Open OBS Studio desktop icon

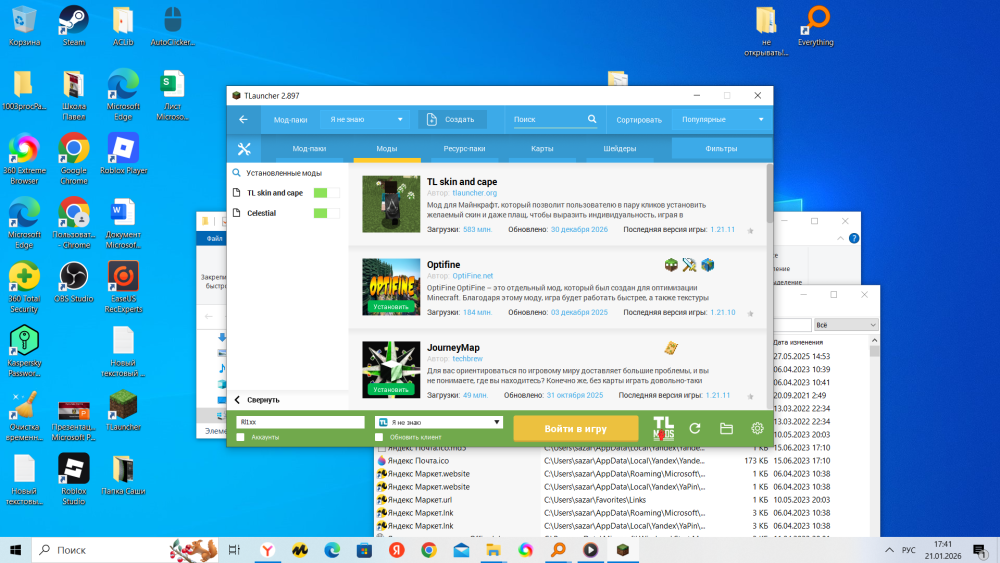(74, 282)
